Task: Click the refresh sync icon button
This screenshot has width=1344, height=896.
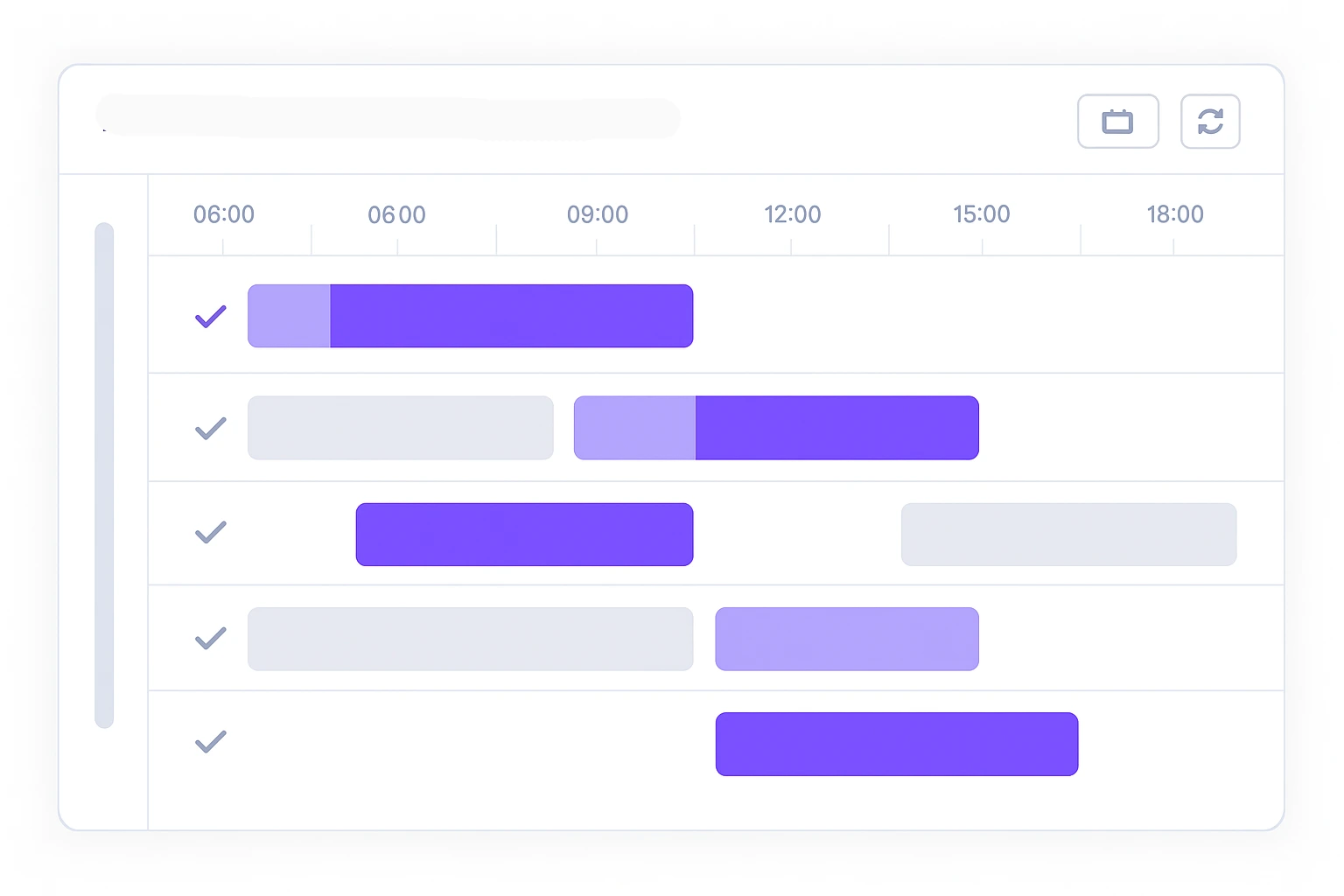Action: (1209, 122)
